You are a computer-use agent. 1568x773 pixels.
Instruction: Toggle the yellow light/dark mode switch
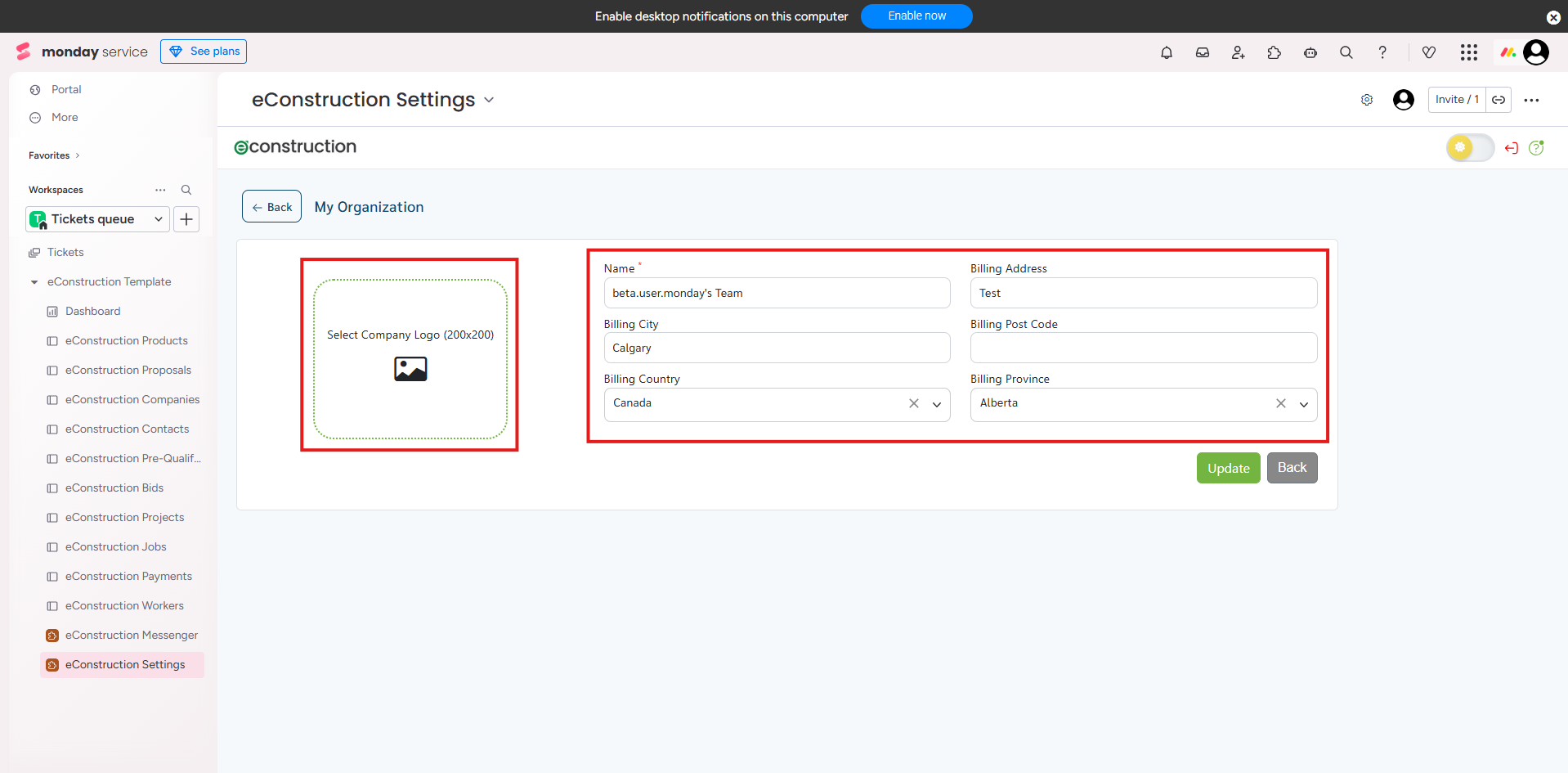tap(1470, 148)
